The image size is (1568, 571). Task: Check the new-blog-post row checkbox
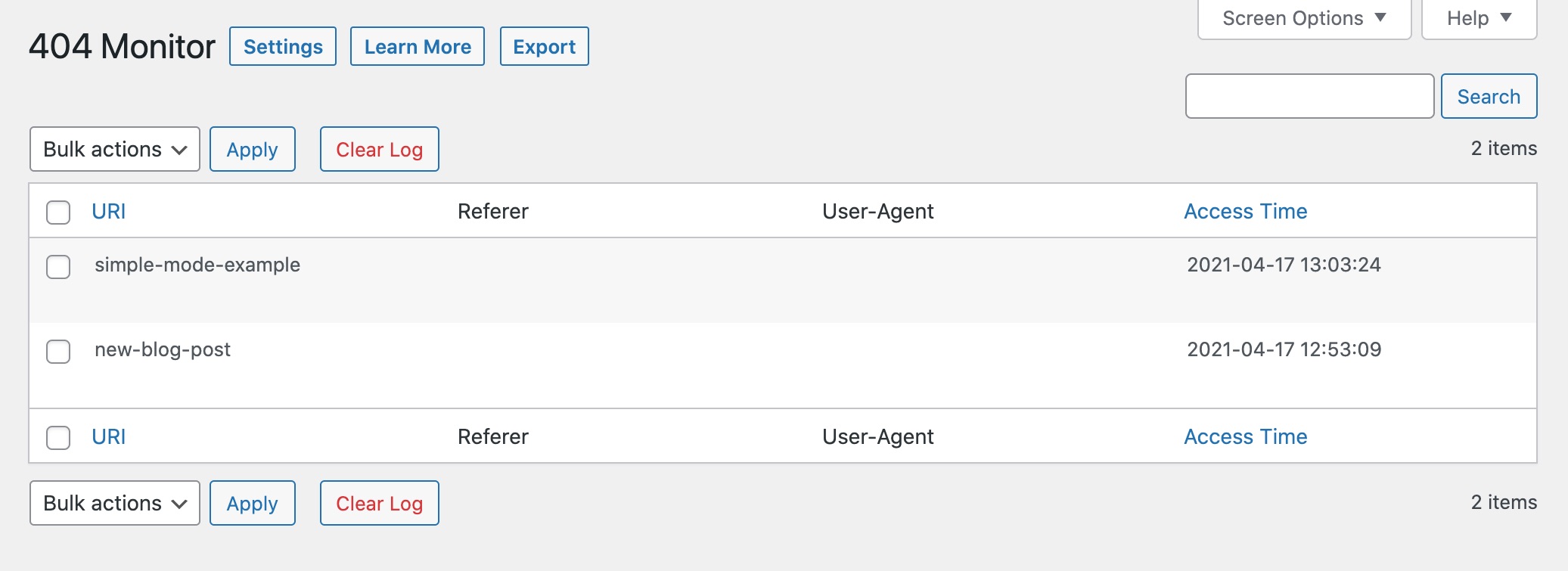click(x=58, y=352)
